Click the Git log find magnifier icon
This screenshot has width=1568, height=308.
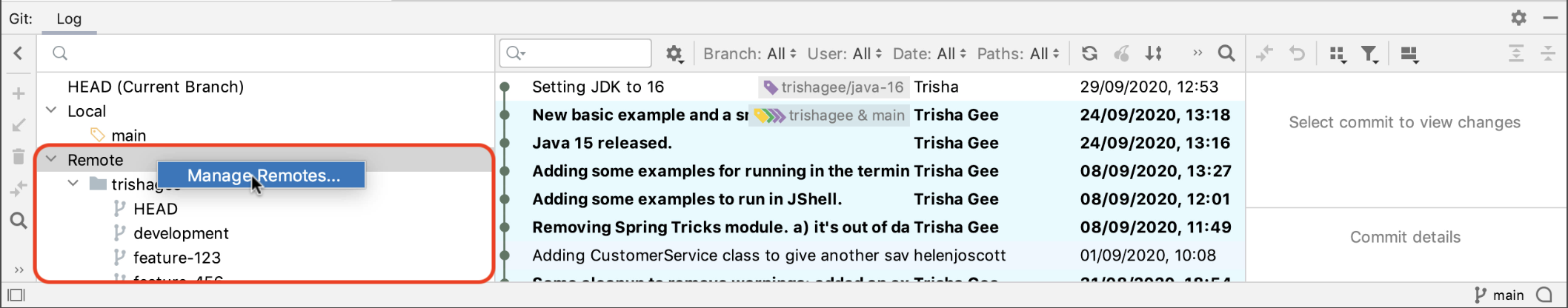1226,53
